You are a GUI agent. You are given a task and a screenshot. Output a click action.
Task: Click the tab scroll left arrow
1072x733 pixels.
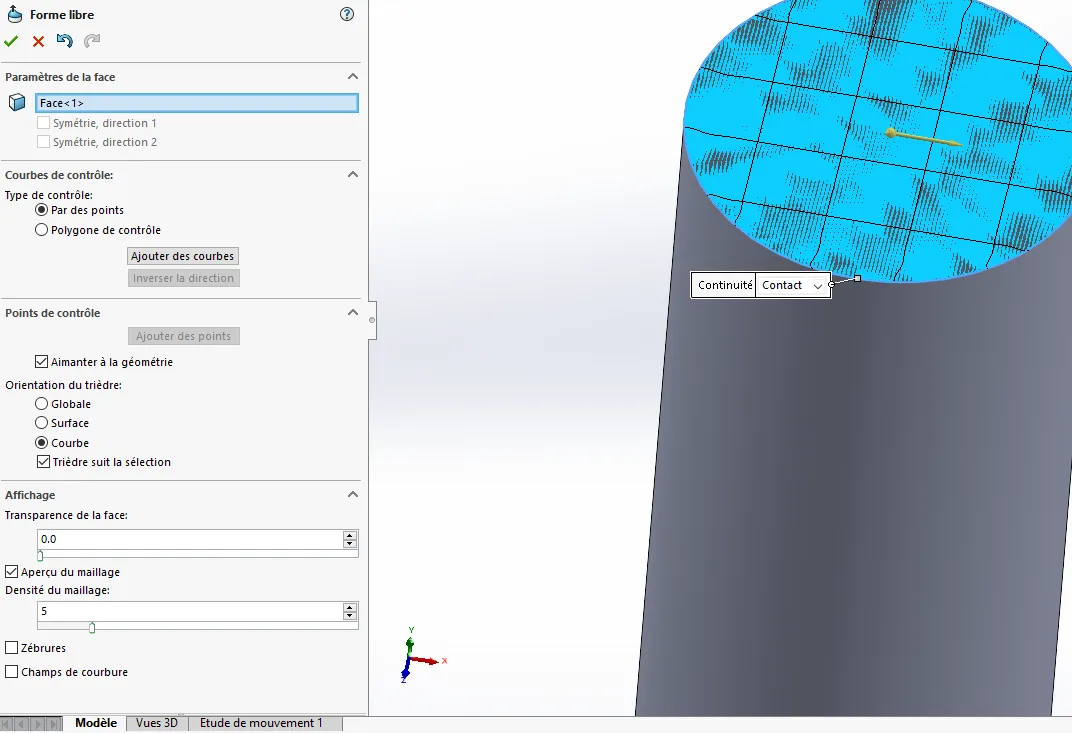point(23,723)
